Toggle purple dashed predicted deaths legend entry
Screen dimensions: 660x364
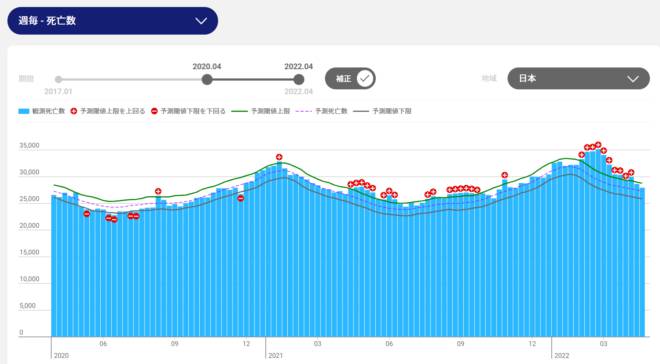(x=321, y=111)
